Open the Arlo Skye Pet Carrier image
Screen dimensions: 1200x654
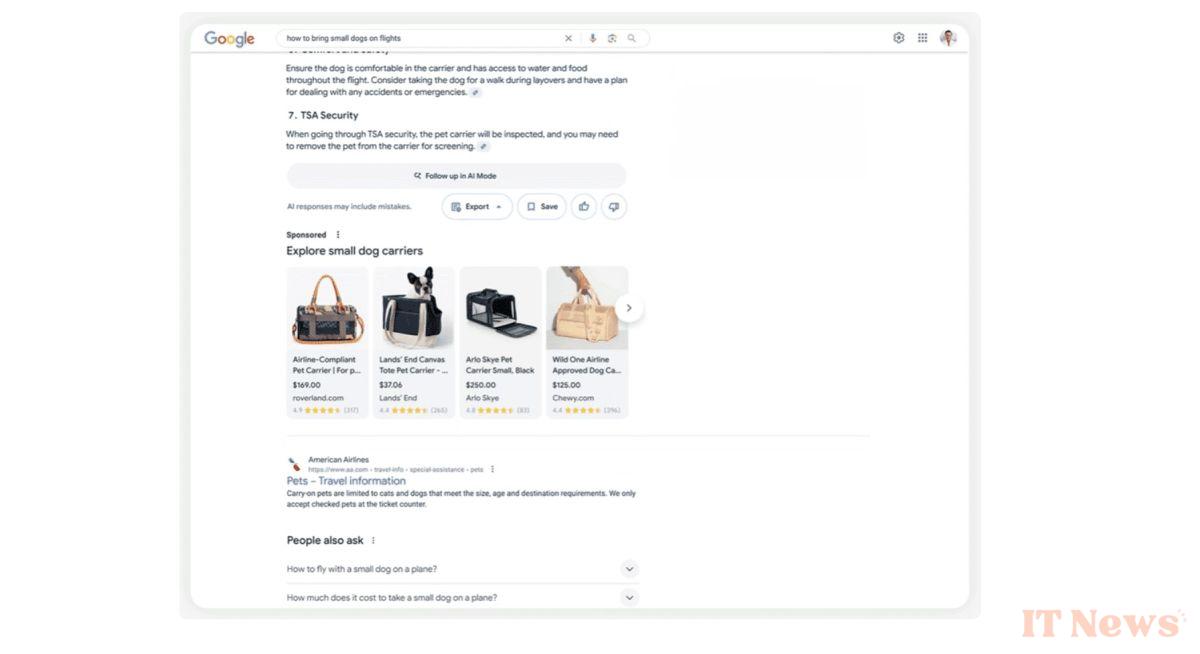501,308
